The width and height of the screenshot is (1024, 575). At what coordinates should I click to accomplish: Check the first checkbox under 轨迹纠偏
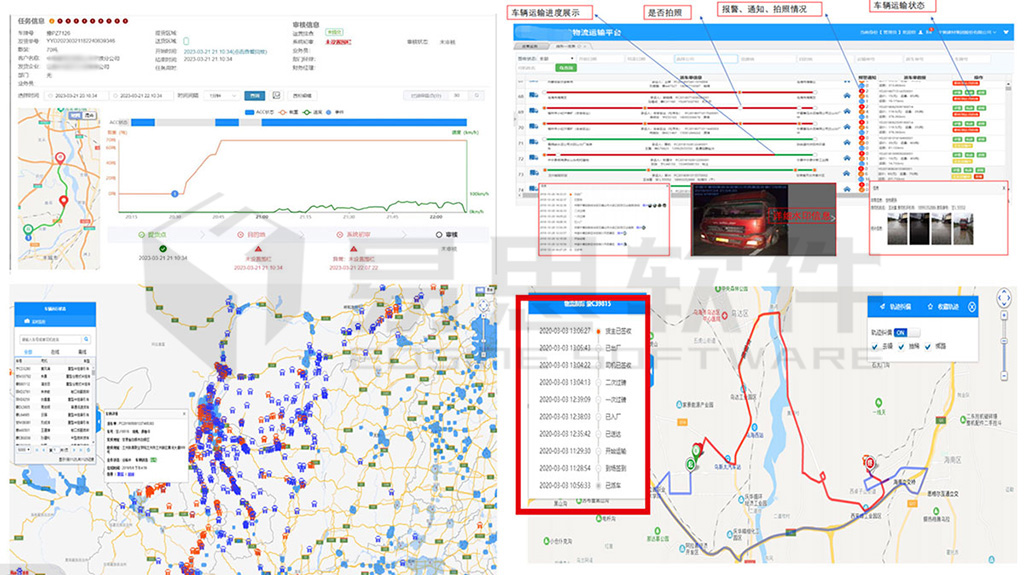click(876, 348)
